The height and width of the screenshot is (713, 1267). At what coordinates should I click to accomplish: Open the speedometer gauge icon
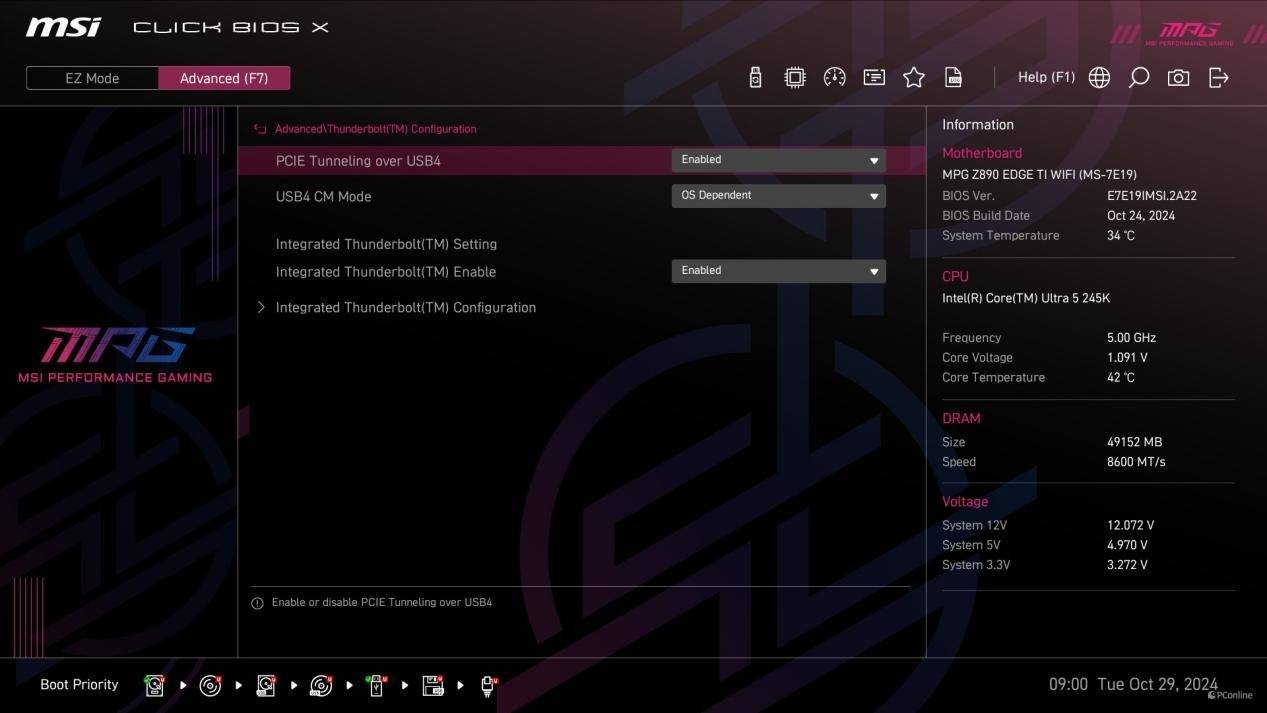click(834, 78)
